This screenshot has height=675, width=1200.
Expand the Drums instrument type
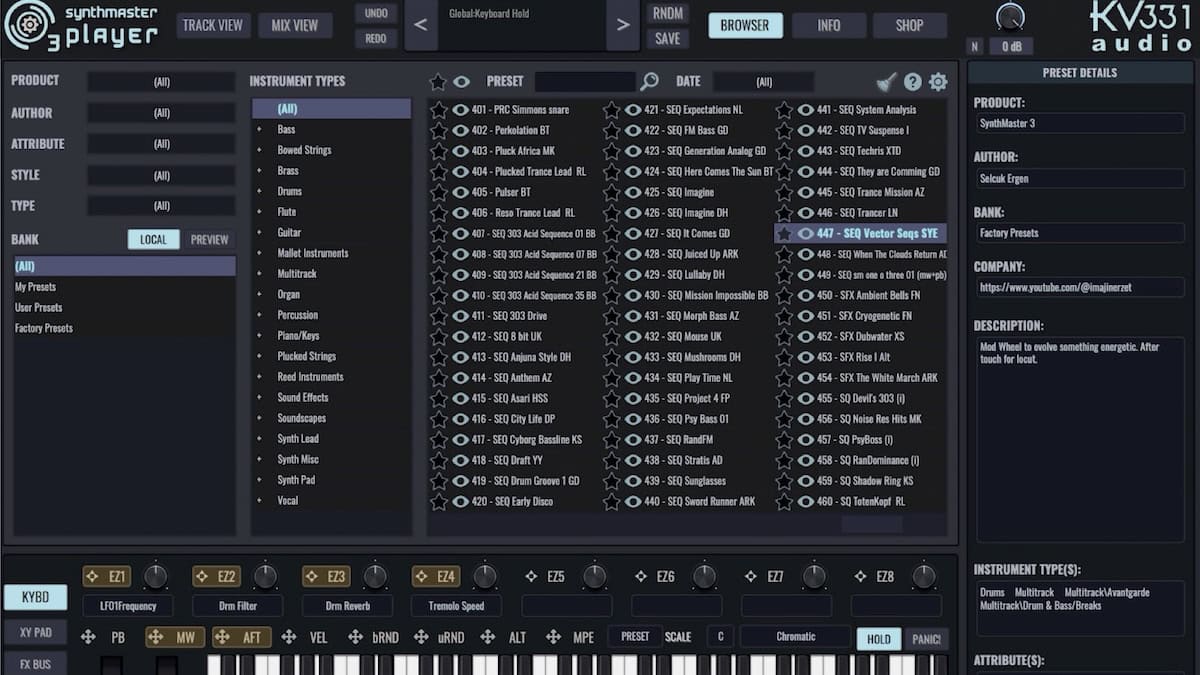pos(260,192)
